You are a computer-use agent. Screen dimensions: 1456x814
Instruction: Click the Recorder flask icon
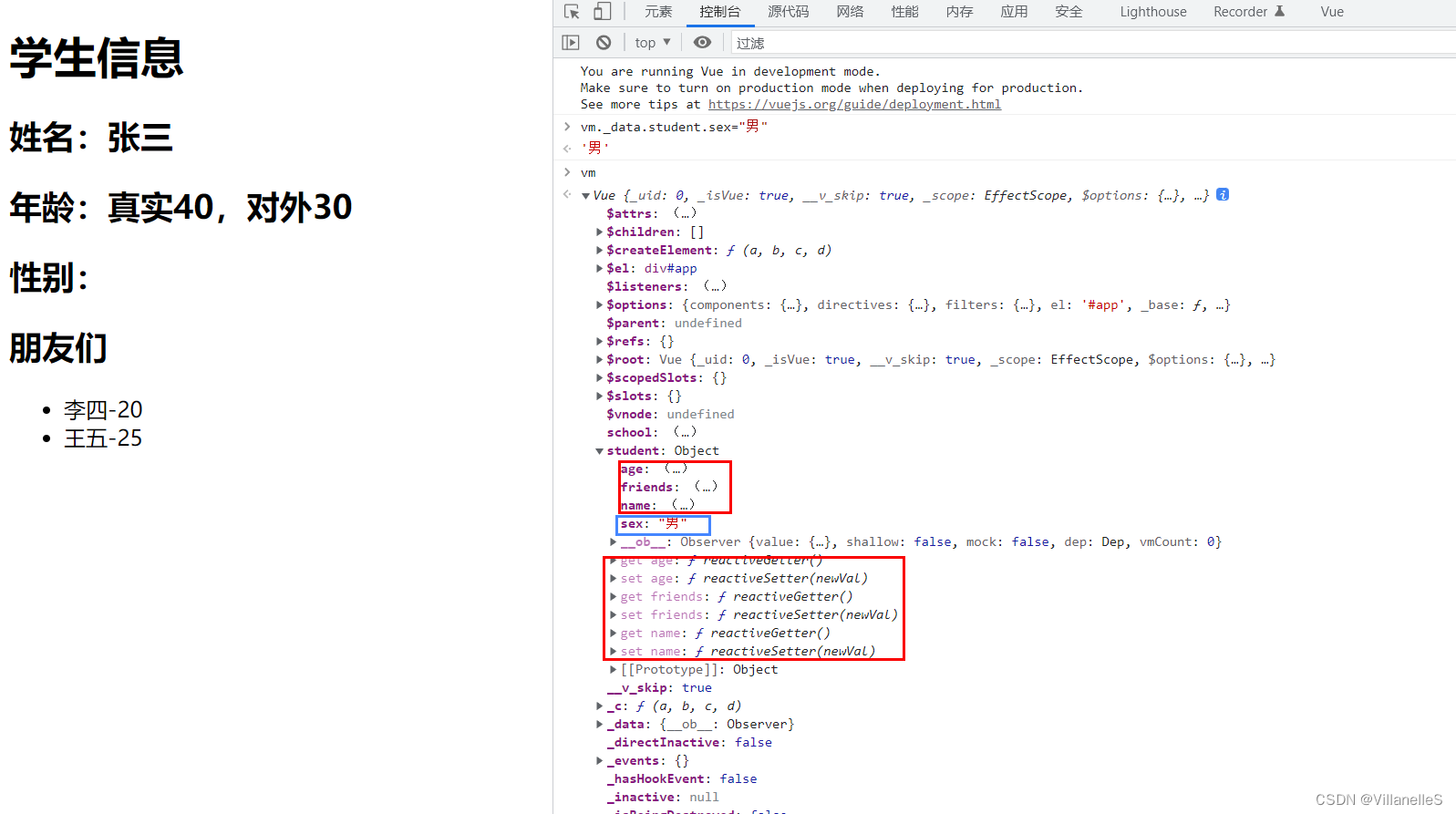point(1279,12)
